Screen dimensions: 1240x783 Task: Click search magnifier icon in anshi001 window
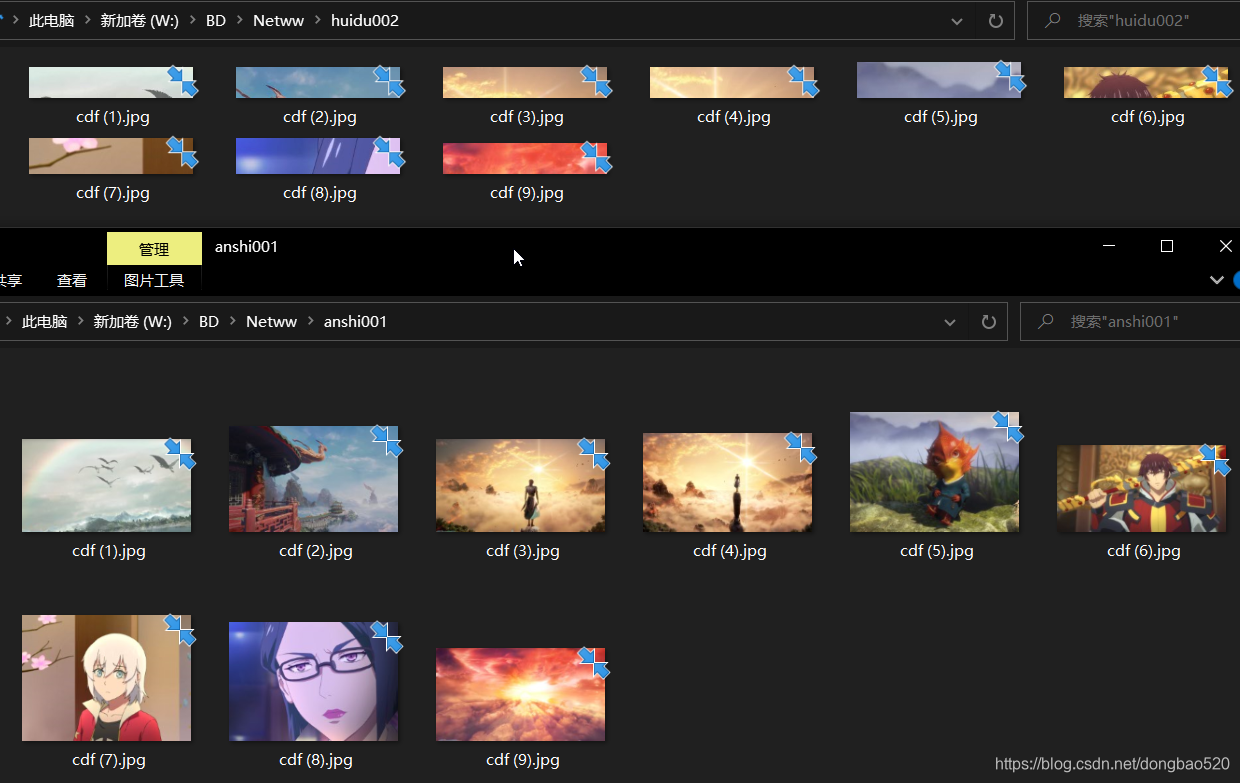coord(1045,321)
